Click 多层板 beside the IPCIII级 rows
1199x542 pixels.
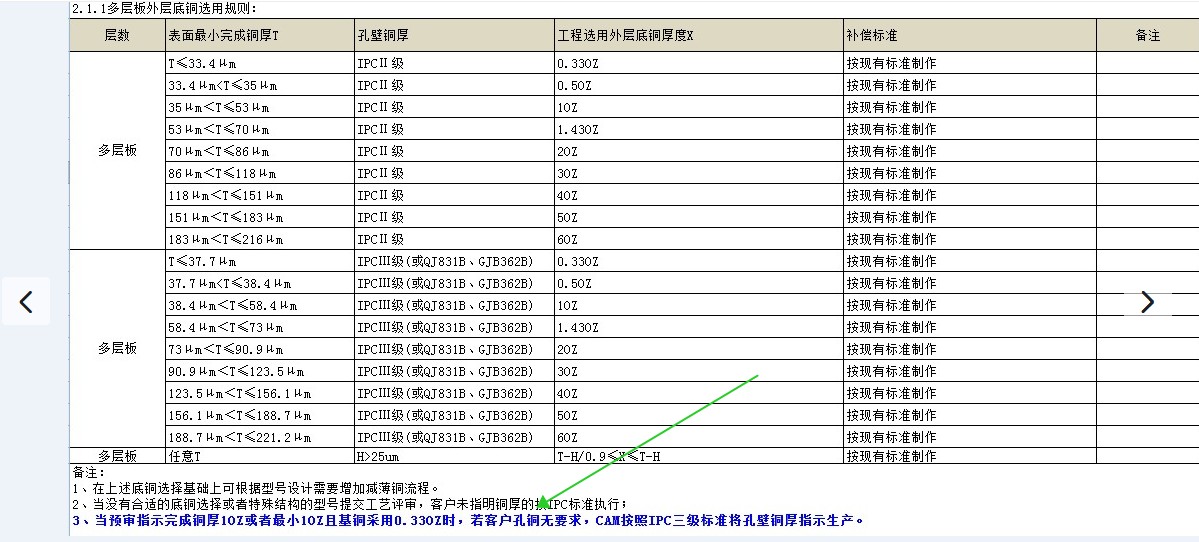coord(117,349)
